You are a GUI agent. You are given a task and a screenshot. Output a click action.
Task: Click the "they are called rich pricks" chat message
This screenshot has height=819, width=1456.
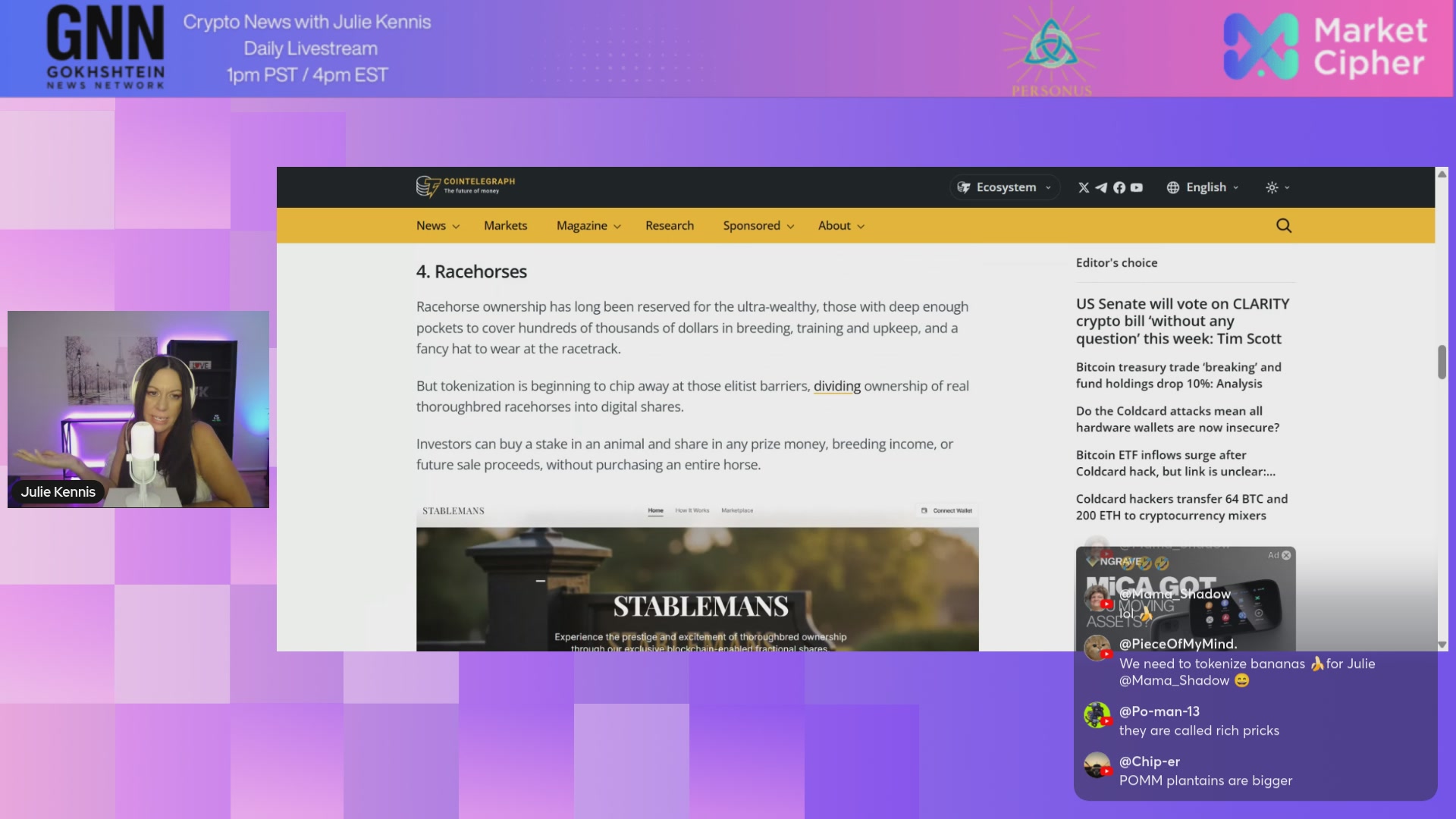(1199, 730)
